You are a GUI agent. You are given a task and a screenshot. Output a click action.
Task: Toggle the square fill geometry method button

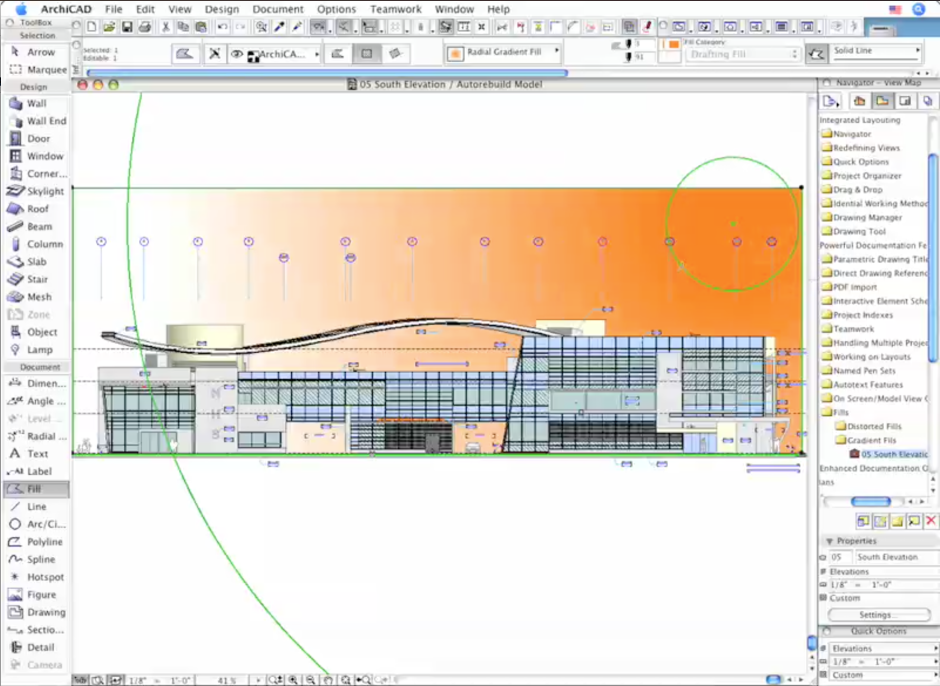coord(366,54)
